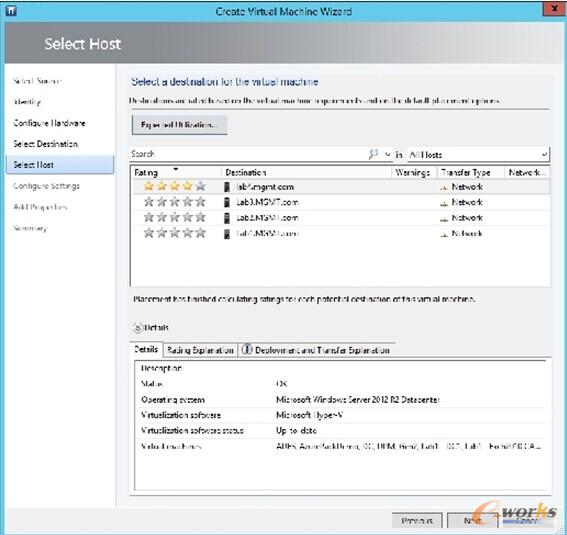Click into the Search hosts field
The height and width of the screenshot is (535, 567).
[248, 154]
